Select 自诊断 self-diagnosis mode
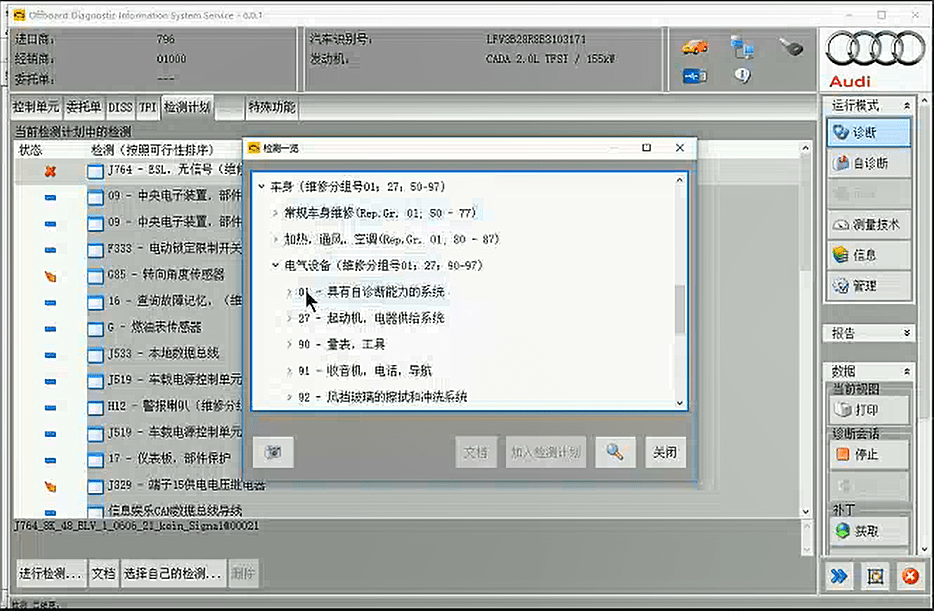Image resolution: width=934 pixels, height=611 pixels. pyautogui.click(x=869, y=163)
